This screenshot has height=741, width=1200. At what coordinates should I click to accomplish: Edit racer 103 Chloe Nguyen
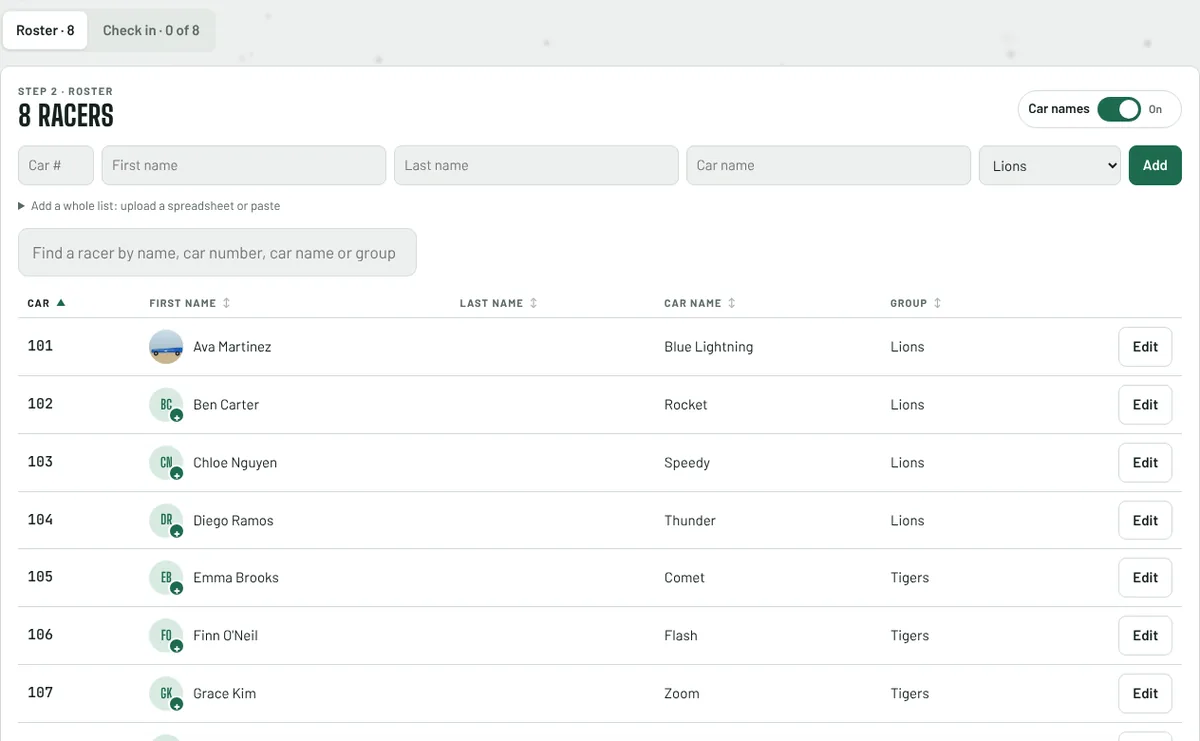(1145, 463)
